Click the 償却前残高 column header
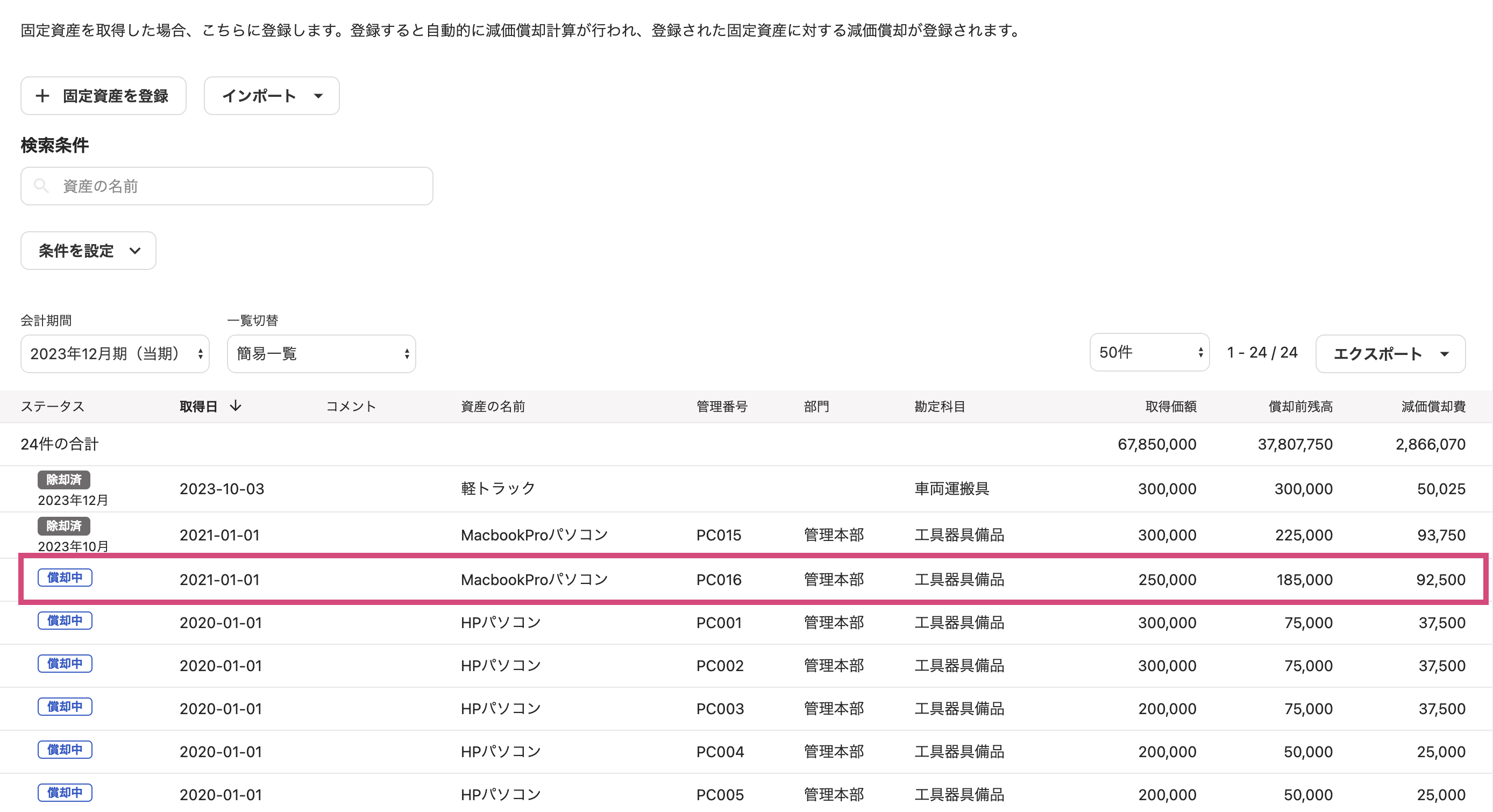Viewport: 1493px width, 812px height. (x=1300, y=407)
